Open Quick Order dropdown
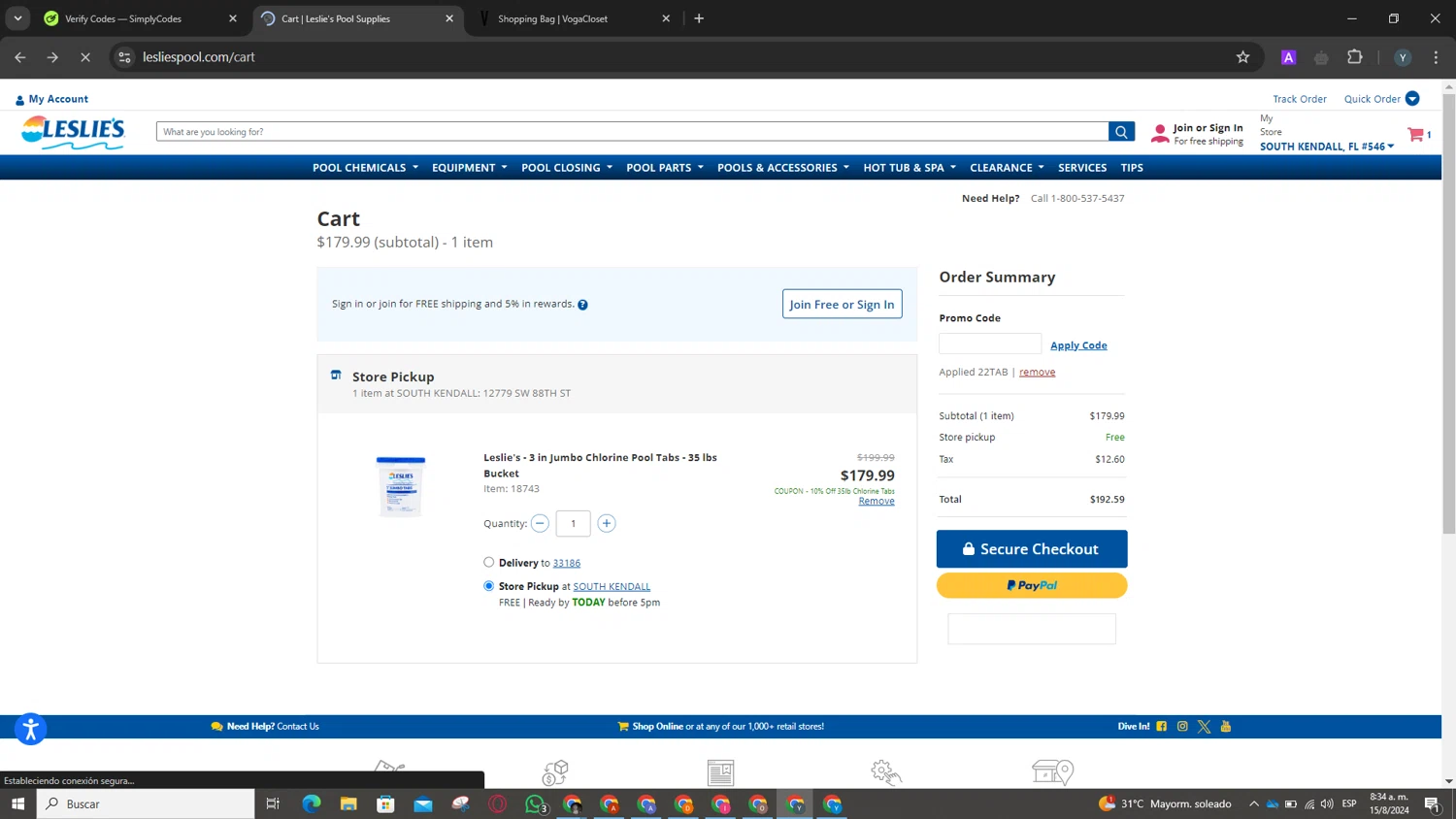The width and height of the screenshot is (1456, 819). coord(1381,99)
